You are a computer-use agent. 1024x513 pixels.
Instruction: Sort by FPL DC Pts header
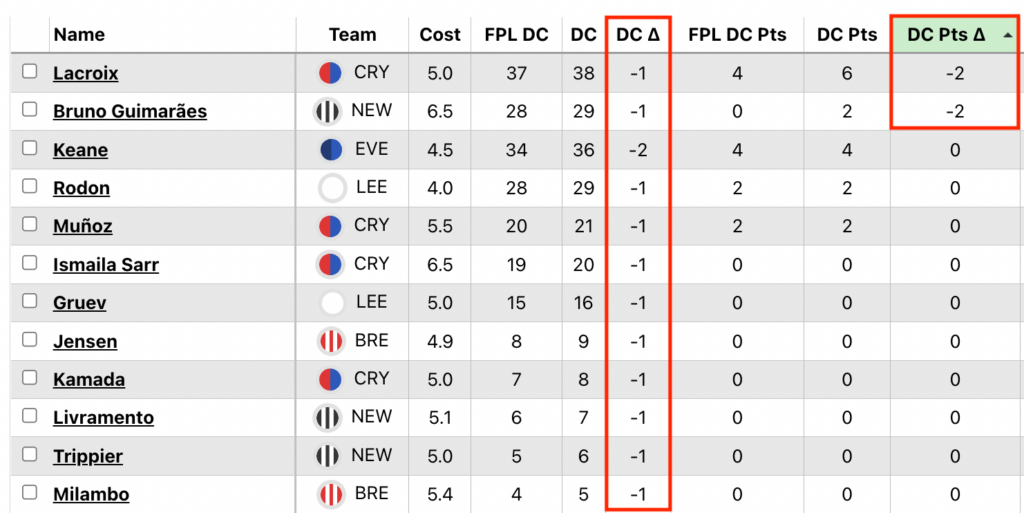point(737,35)
